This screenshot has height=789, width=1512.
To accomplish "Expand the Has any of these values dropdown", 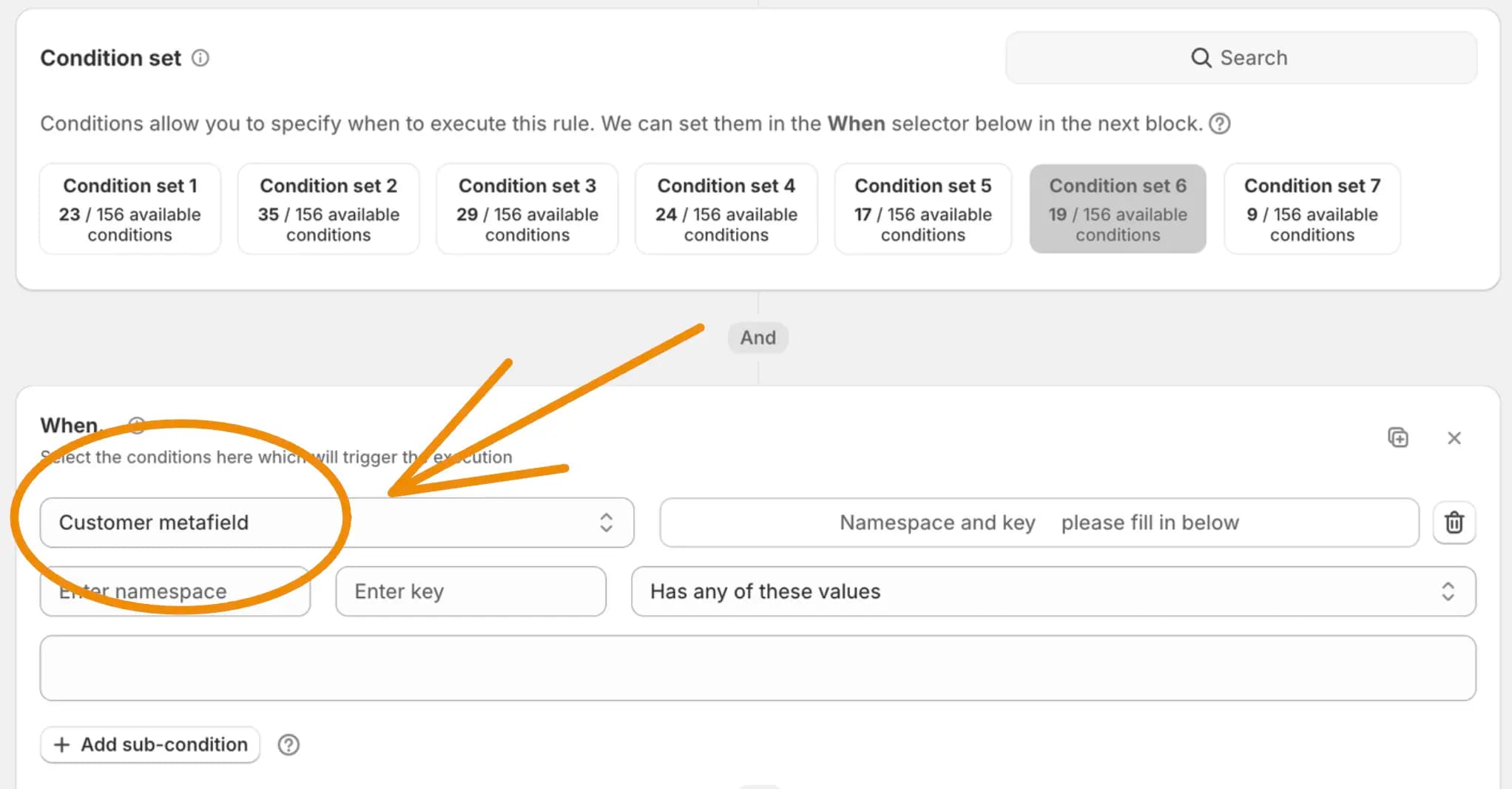I will tap(1053, 591).
